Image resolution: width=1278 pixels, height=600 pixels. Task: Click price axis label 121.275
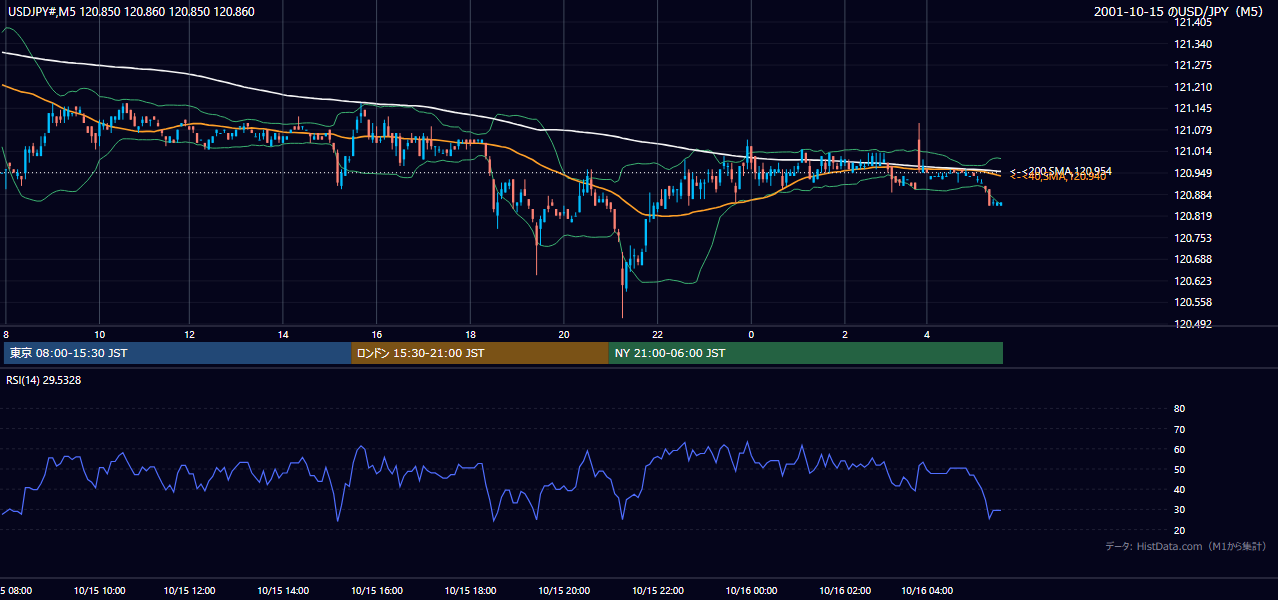(x=1192, y=65)
